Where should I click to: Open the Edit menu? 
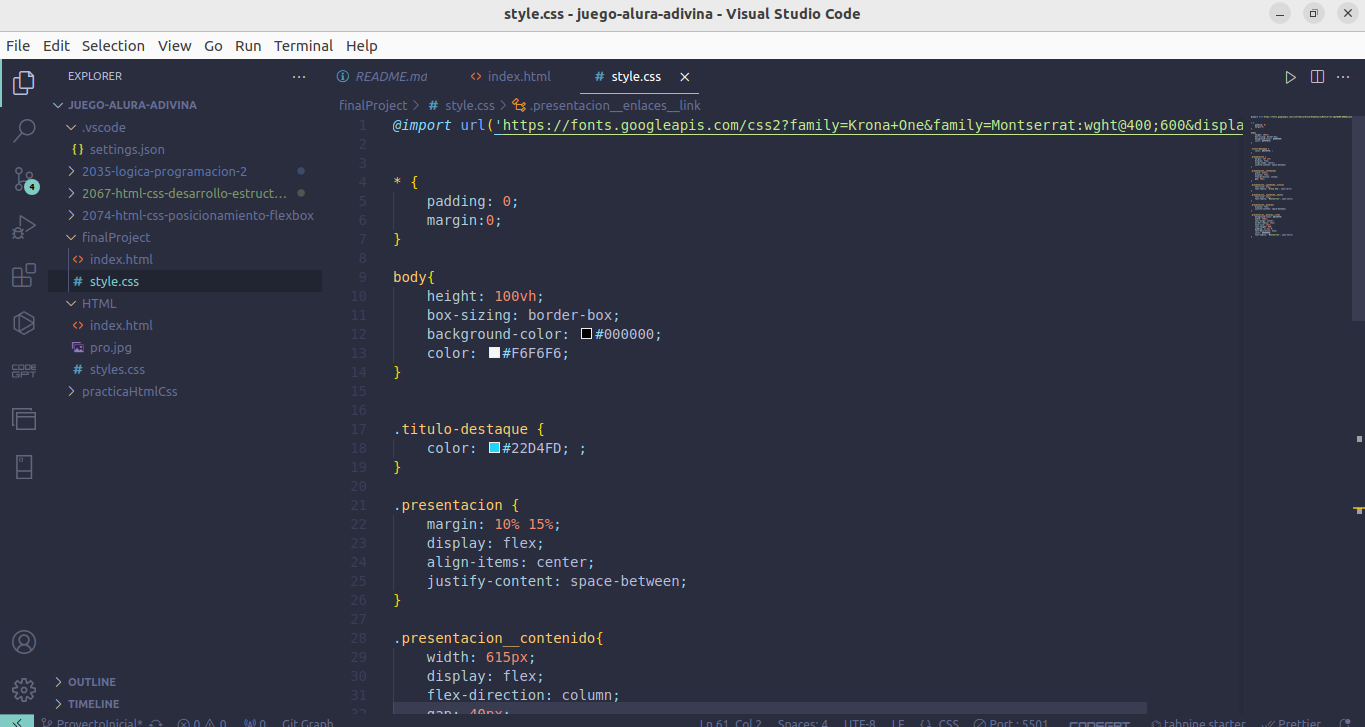tap(56, 46)
